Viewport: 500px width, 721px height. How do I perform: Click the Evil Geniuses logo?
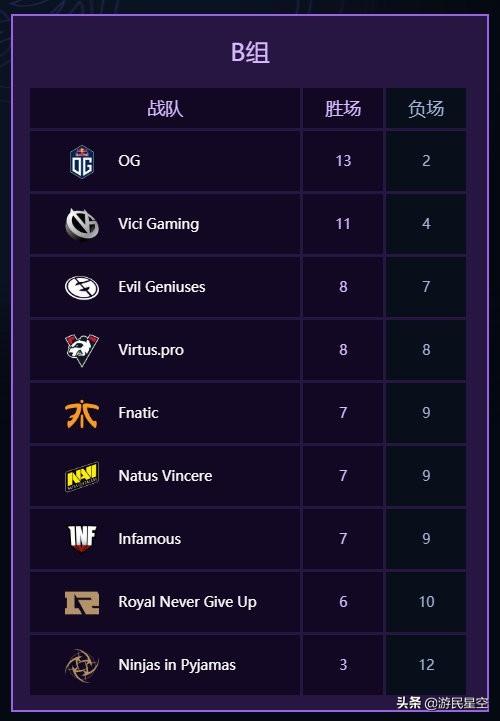pos(82,287)
